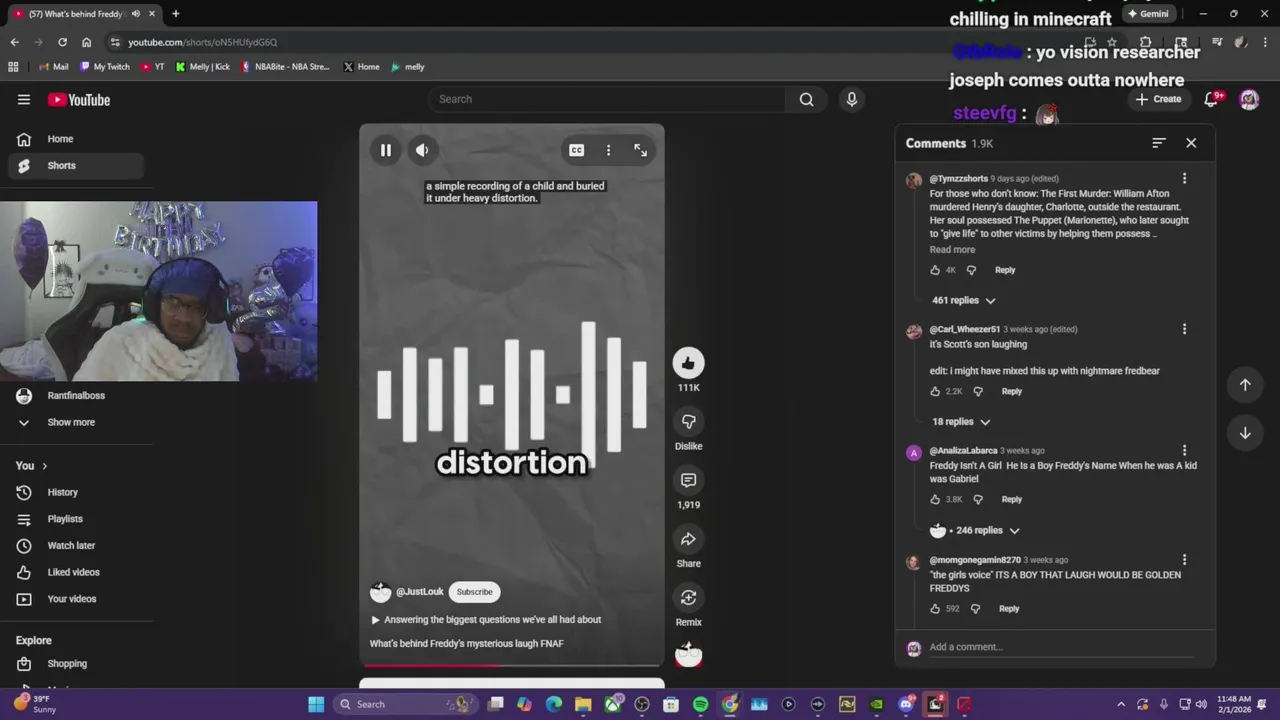Open the @JustLouk channel link
This screenshot has width=1280, height=720.
(419, 592)
